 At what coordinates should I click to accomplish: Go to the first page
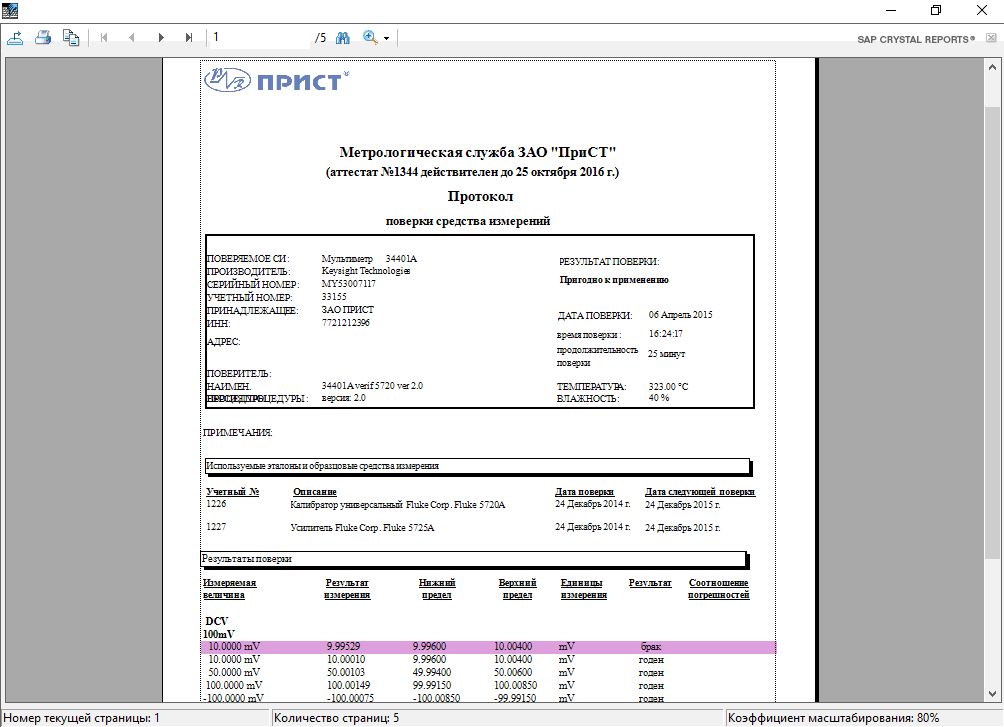103,38
